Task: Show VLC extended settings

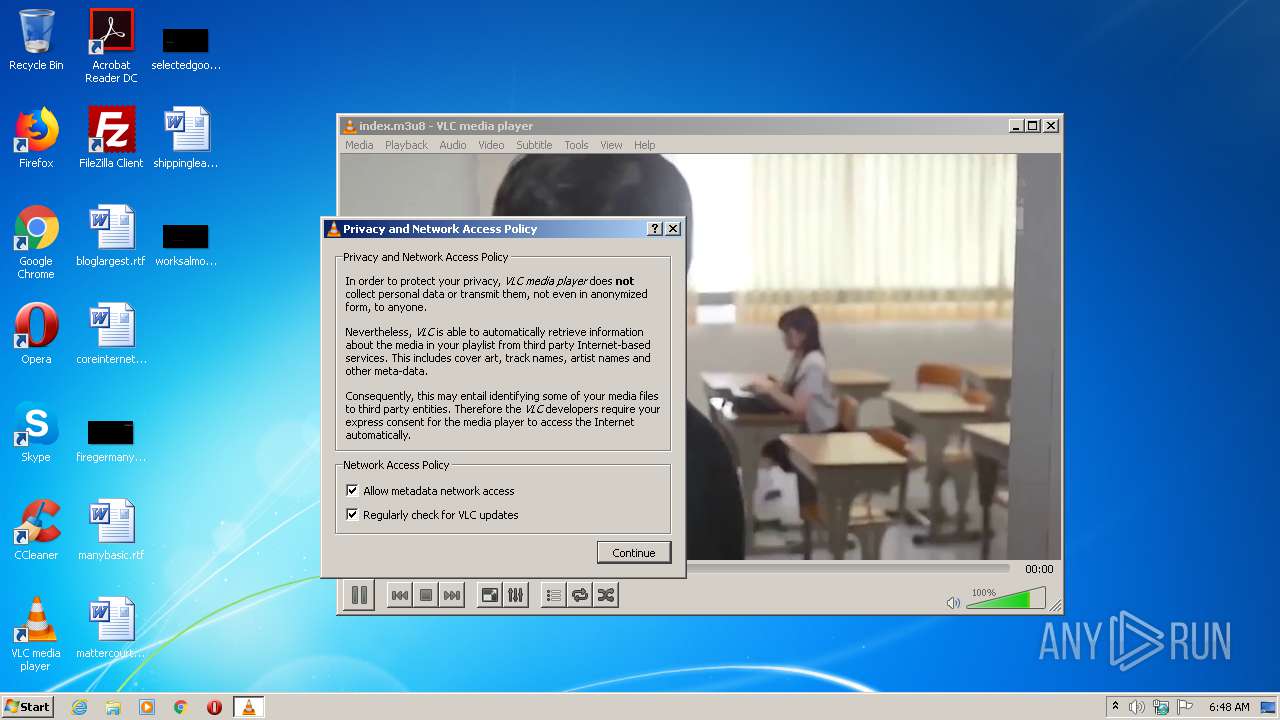Action: click(515, 595)
